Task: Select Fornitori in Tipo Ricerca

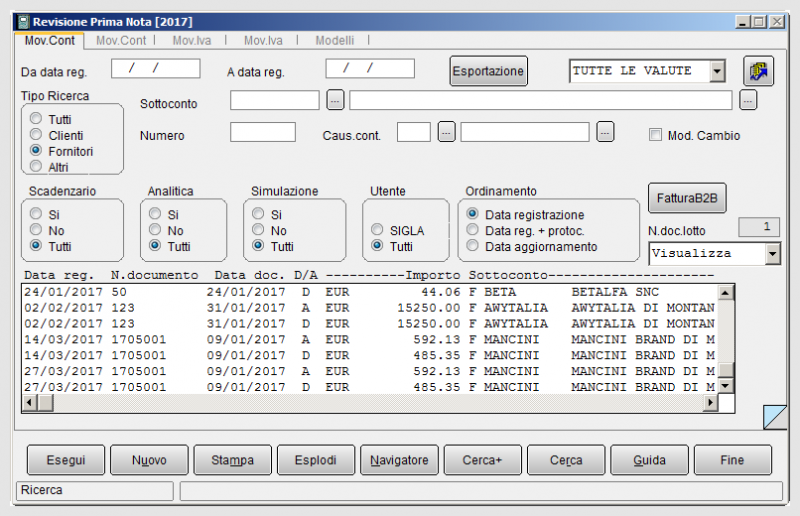Action: (x=36, y=150)
